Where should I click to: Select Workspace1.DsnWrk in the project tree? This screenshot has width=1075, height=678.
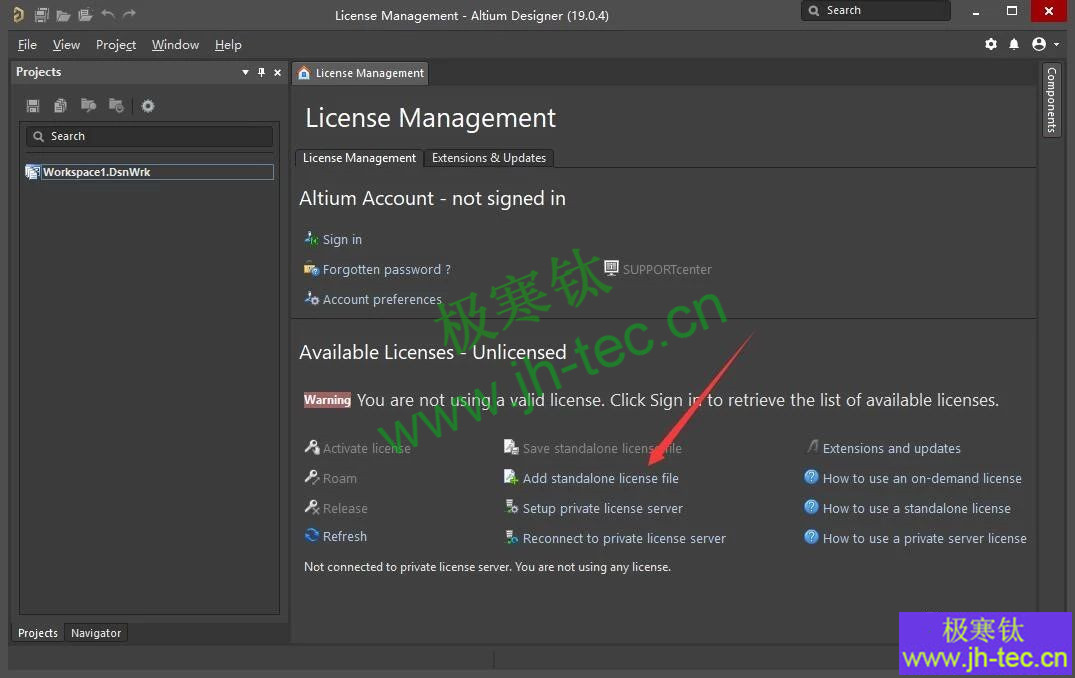tap(149, 171)
